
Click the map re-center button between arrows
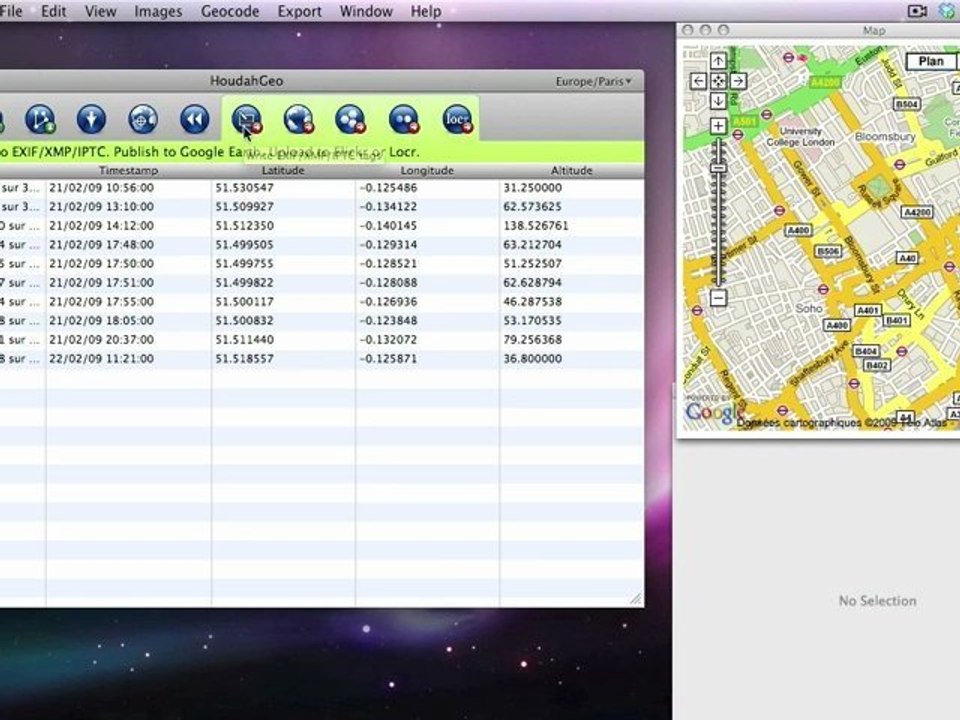(x=718, y=81)
